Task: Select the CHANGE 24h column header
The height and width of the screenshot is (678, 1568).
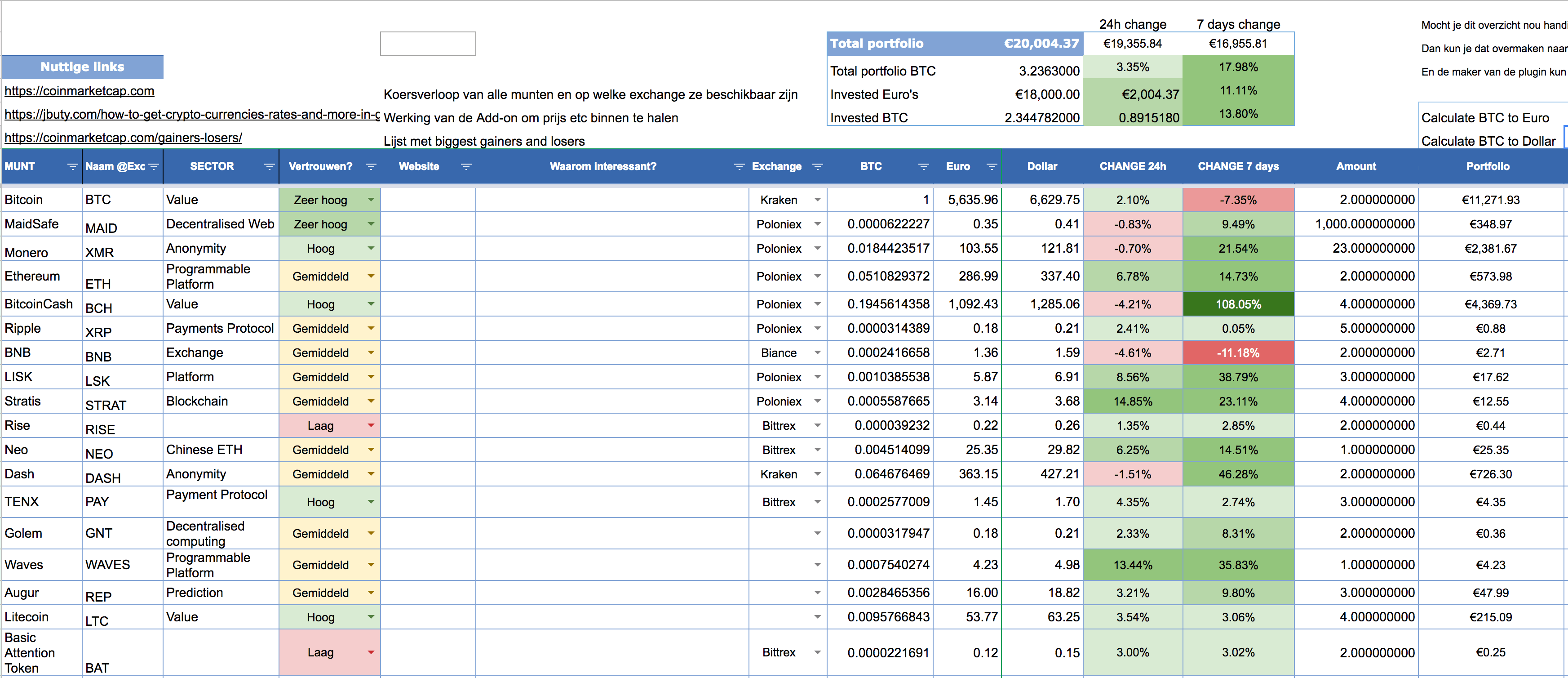Action: (1132, 166)
